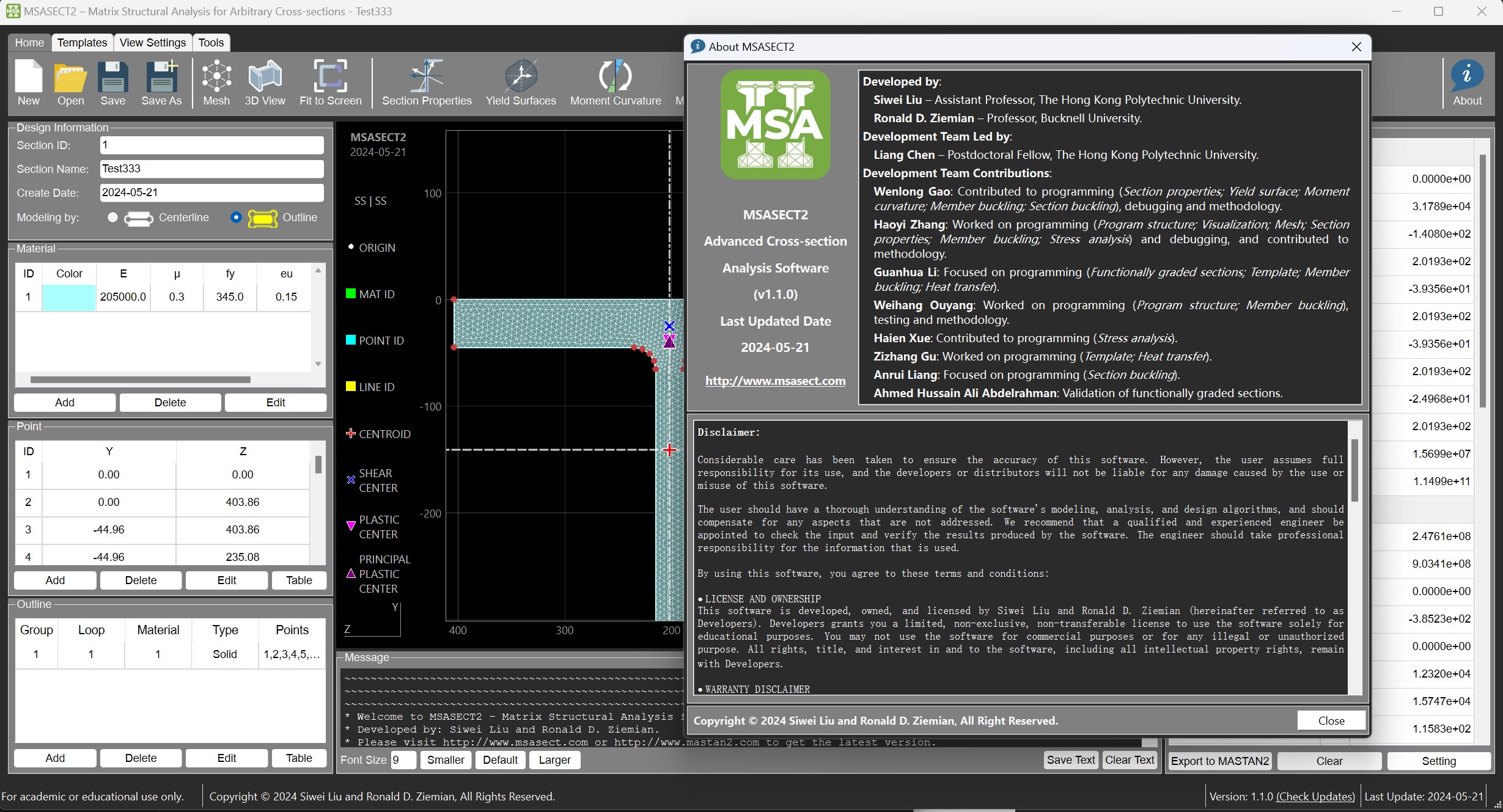Click the info icon in About dialog title
The width and height of the screenshot is (1503, 812).
click(x=697, y=46)
